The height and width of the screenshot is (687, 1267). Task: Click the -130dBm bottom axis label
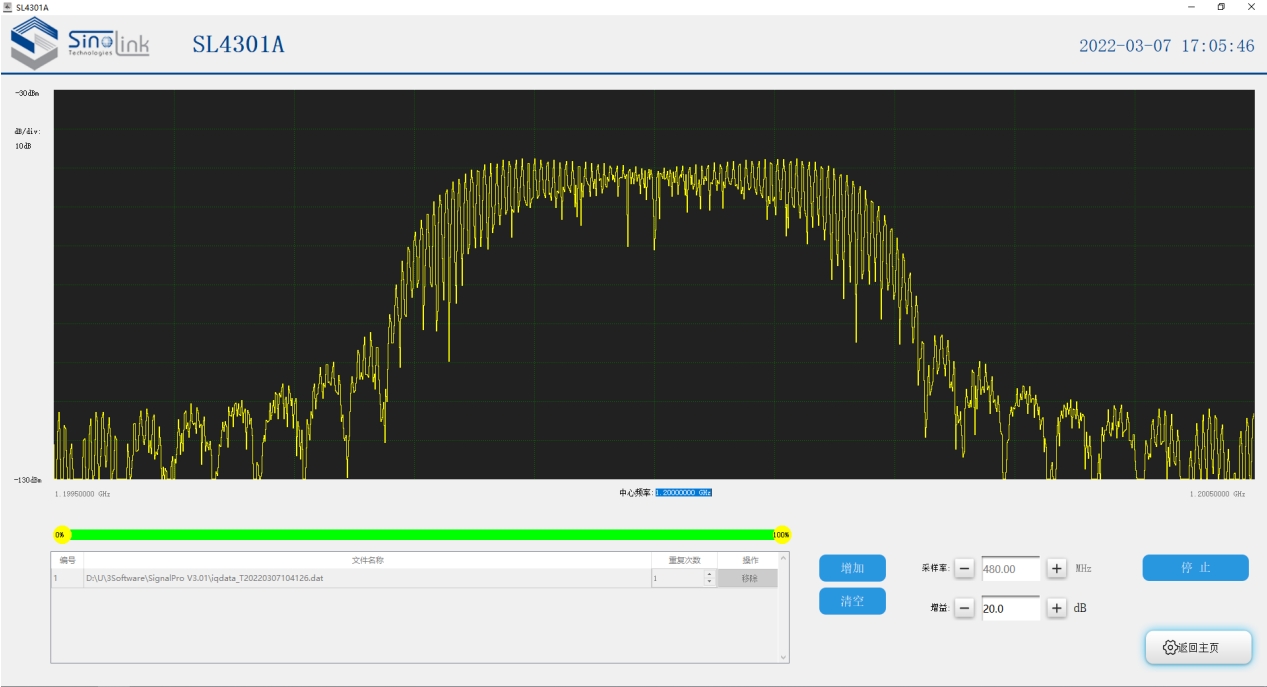[x=27, y=480]
